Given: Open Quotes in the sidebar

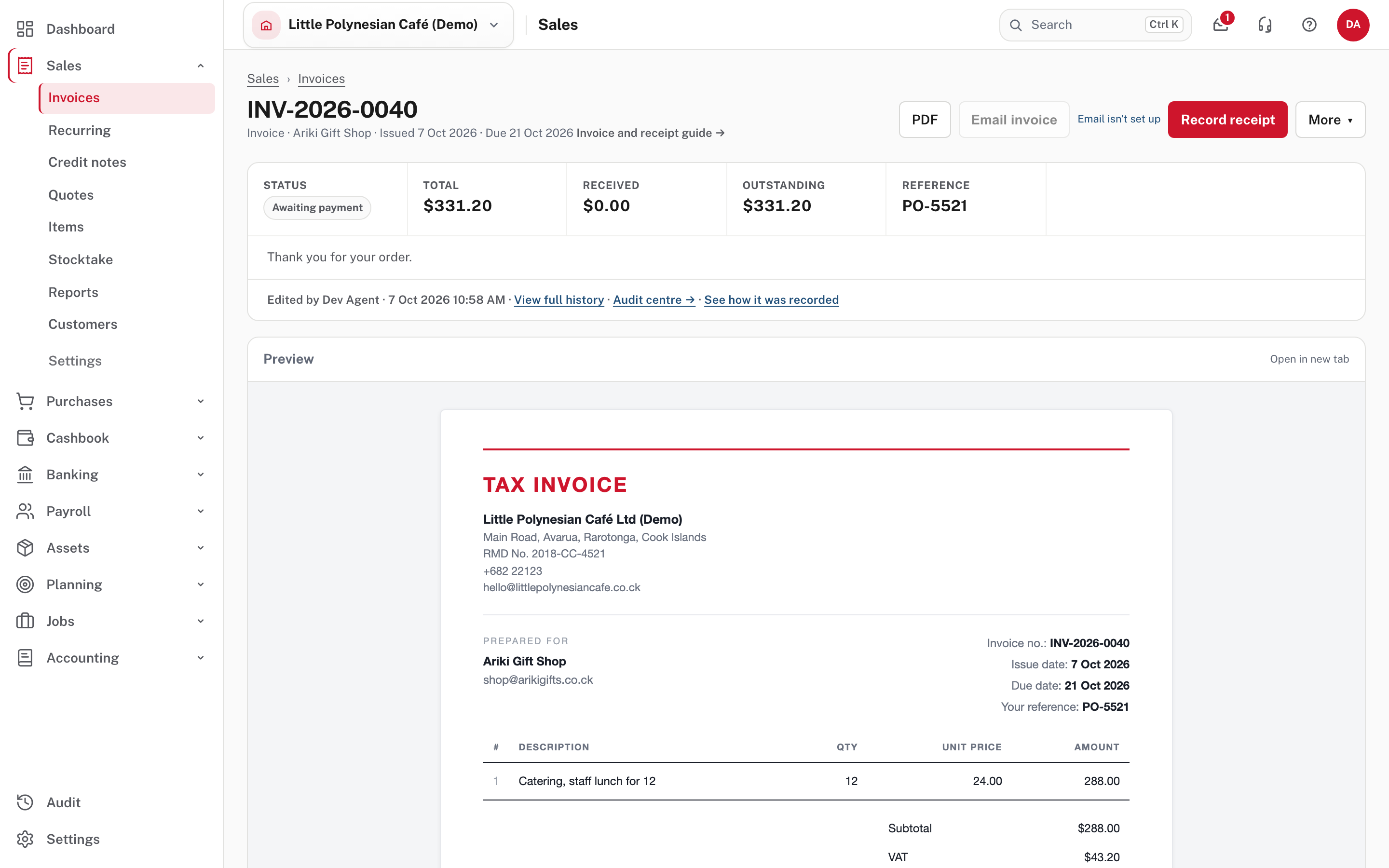Looking at the screenshot, I should click(x=71, y=195).
